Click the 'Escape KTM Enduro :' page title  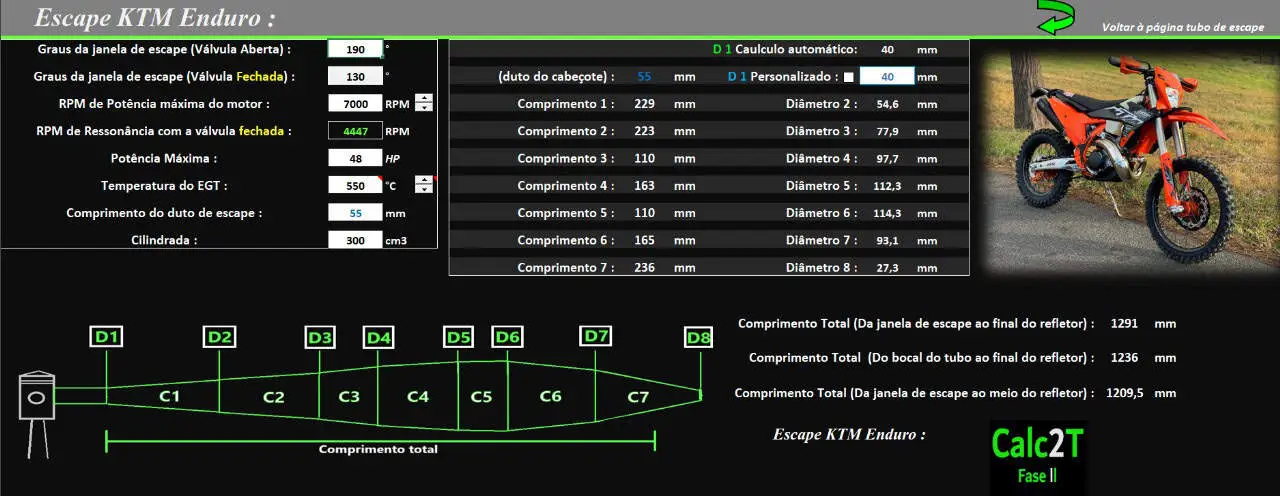point(155,18)
